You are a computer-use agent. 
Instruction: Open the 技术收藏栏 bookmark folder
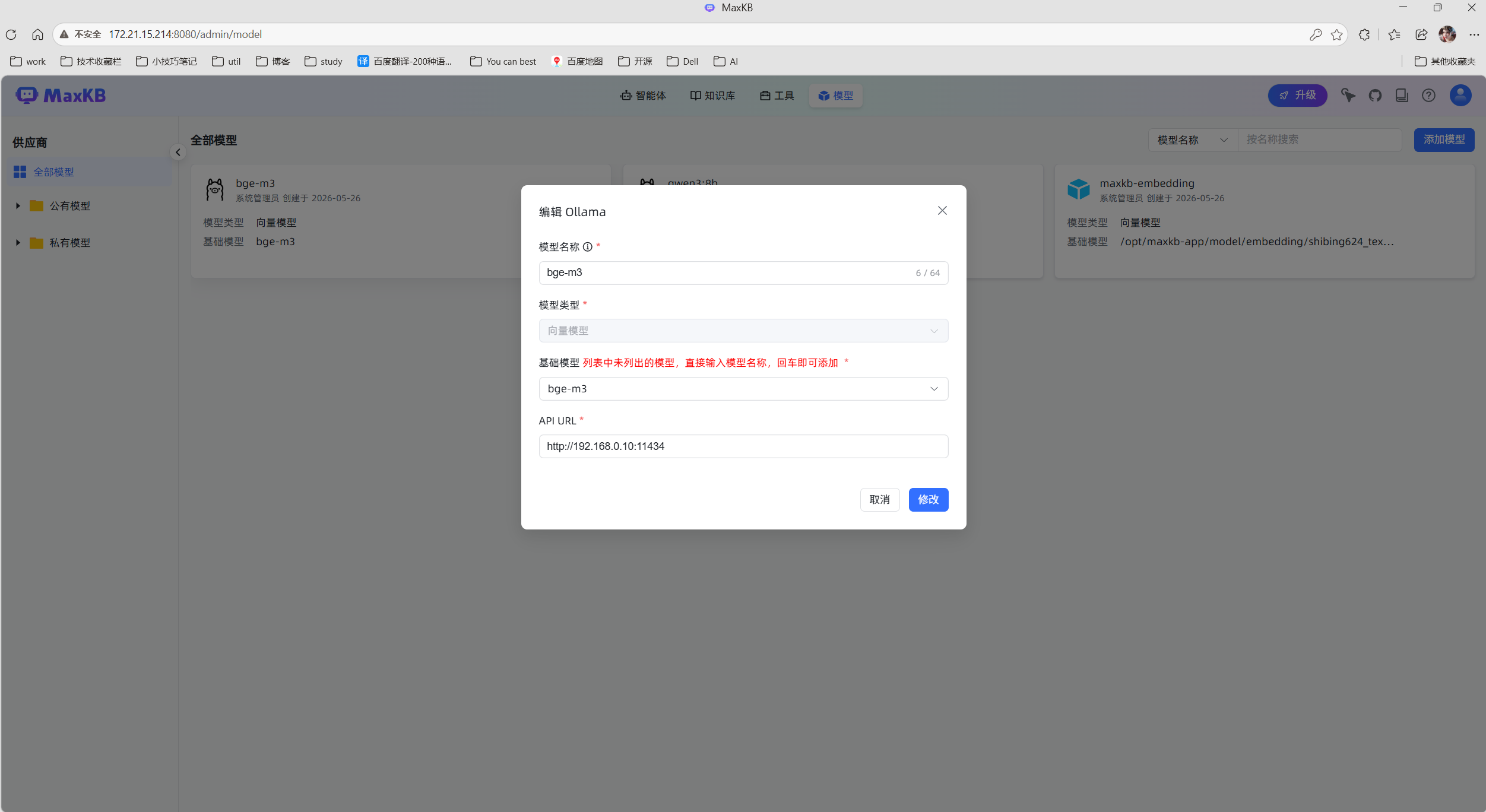click(91, 61)
